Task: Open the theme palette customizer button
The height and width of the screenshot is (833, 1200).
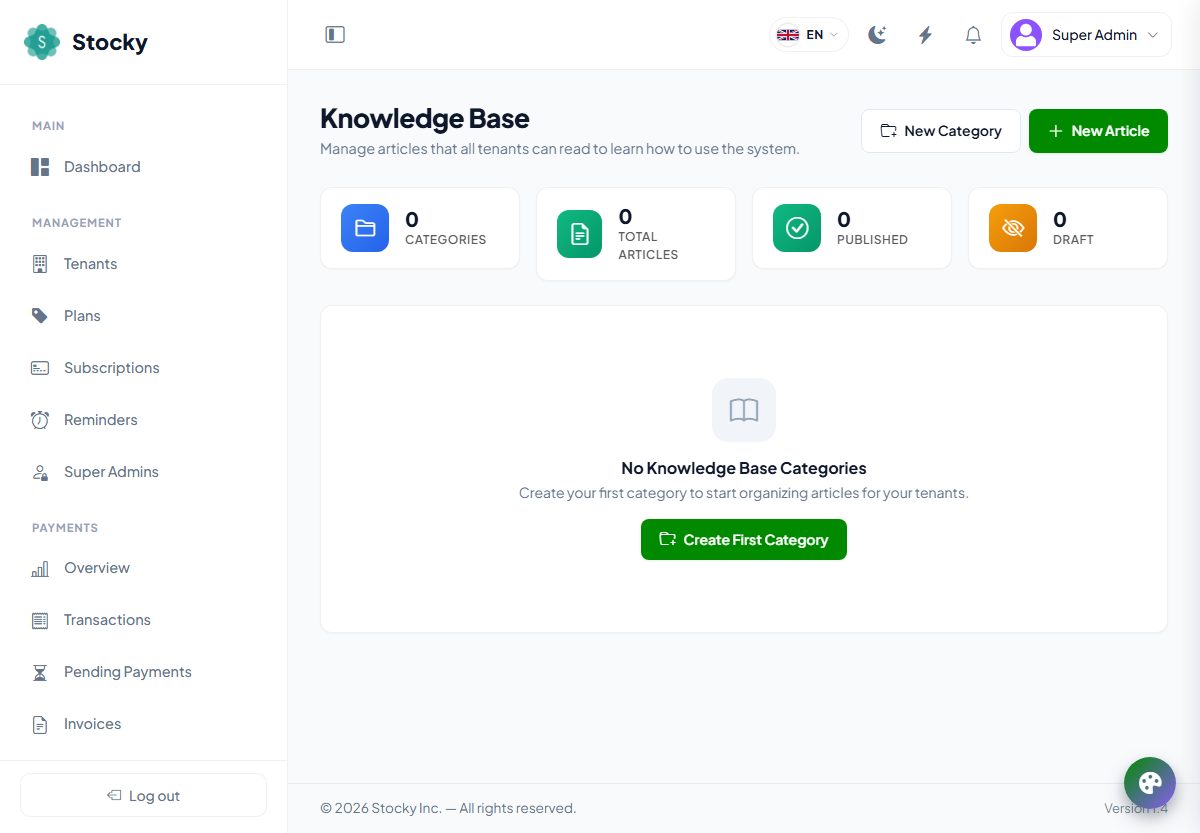Action: [x=1150, y=783]
